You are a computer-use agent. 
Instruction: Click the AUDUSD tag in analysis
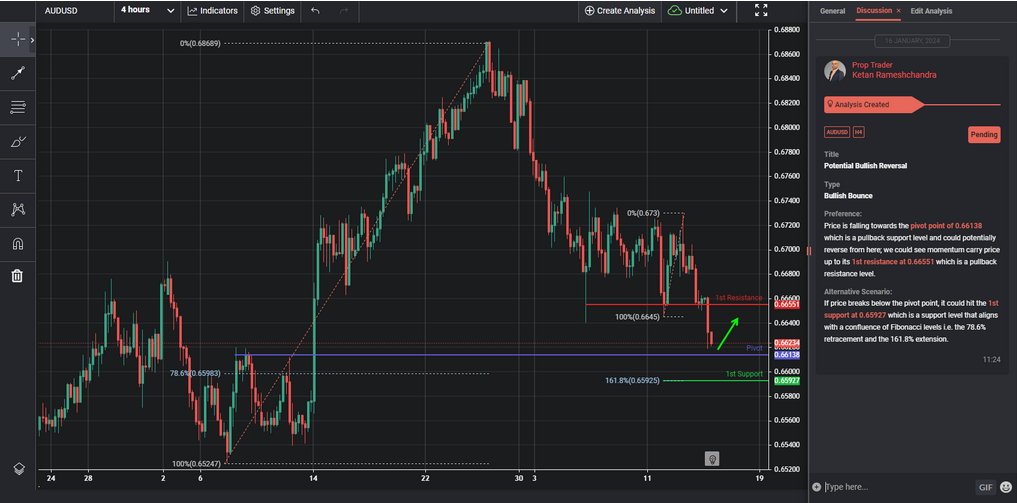[x=837, y=132]
